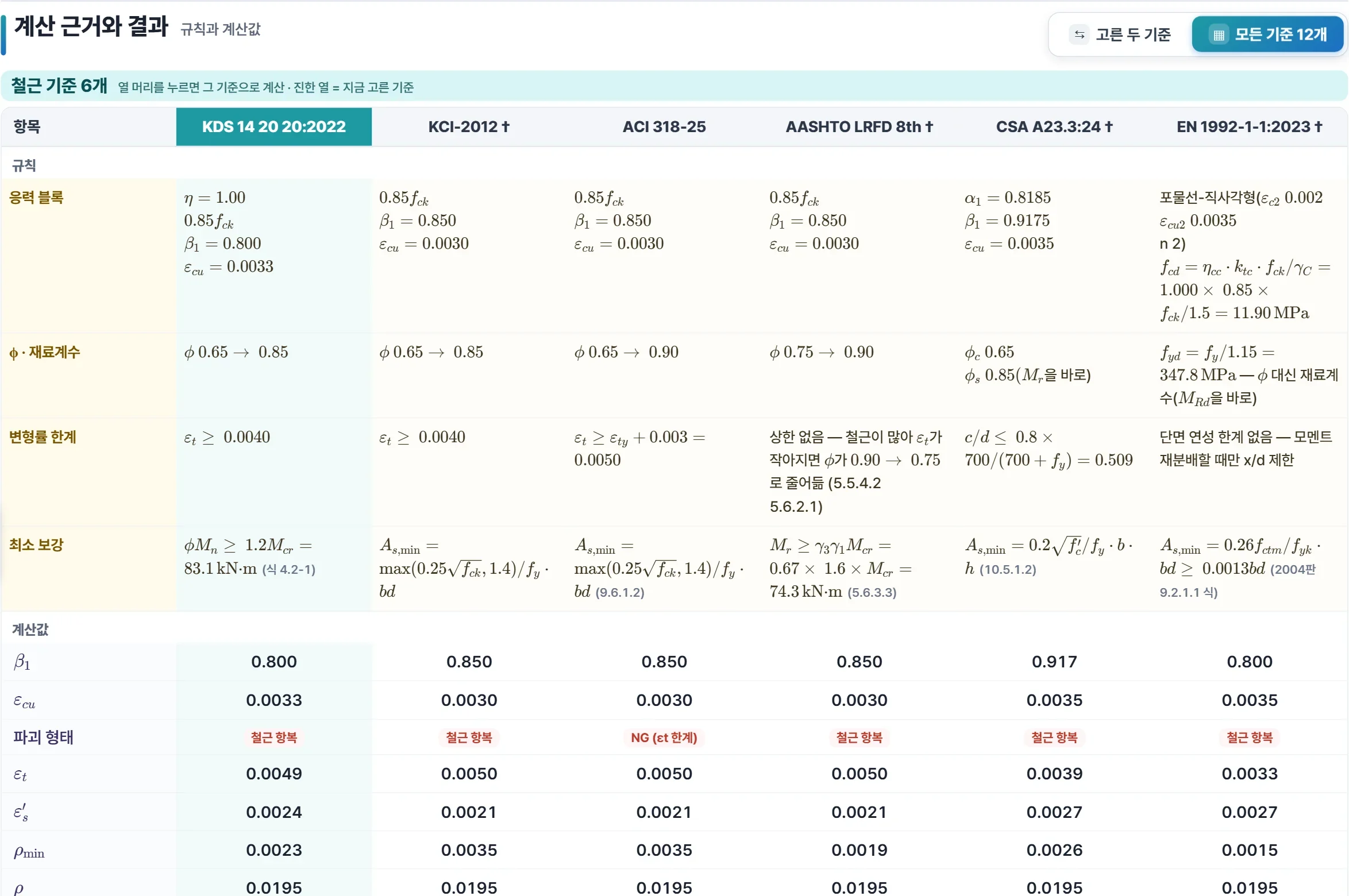Select the AASHTO LRFD 8th column header
This screenshot has width=1349, height=896.
click(859, 126)
